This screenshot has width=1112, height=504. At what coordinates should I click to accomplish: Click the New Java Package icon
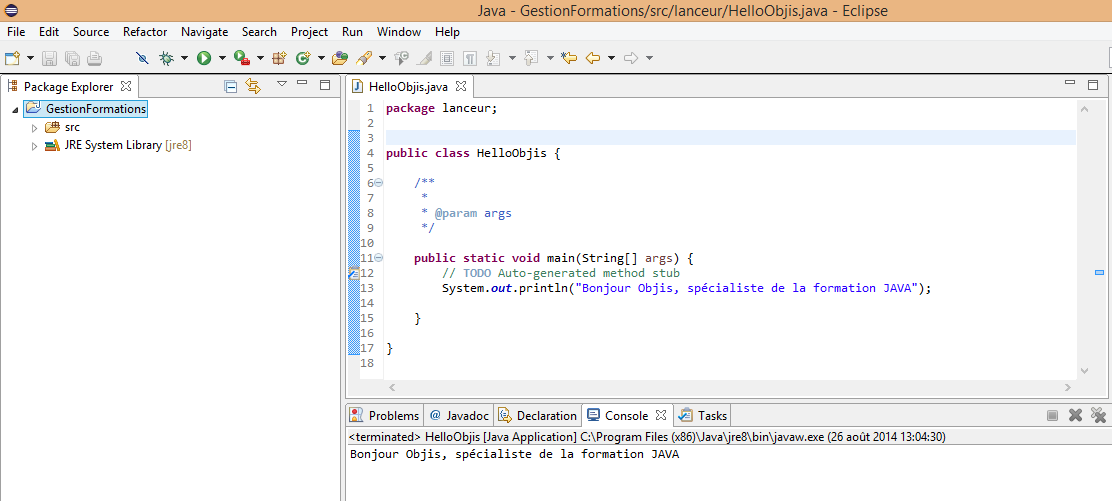coord(279,58)
